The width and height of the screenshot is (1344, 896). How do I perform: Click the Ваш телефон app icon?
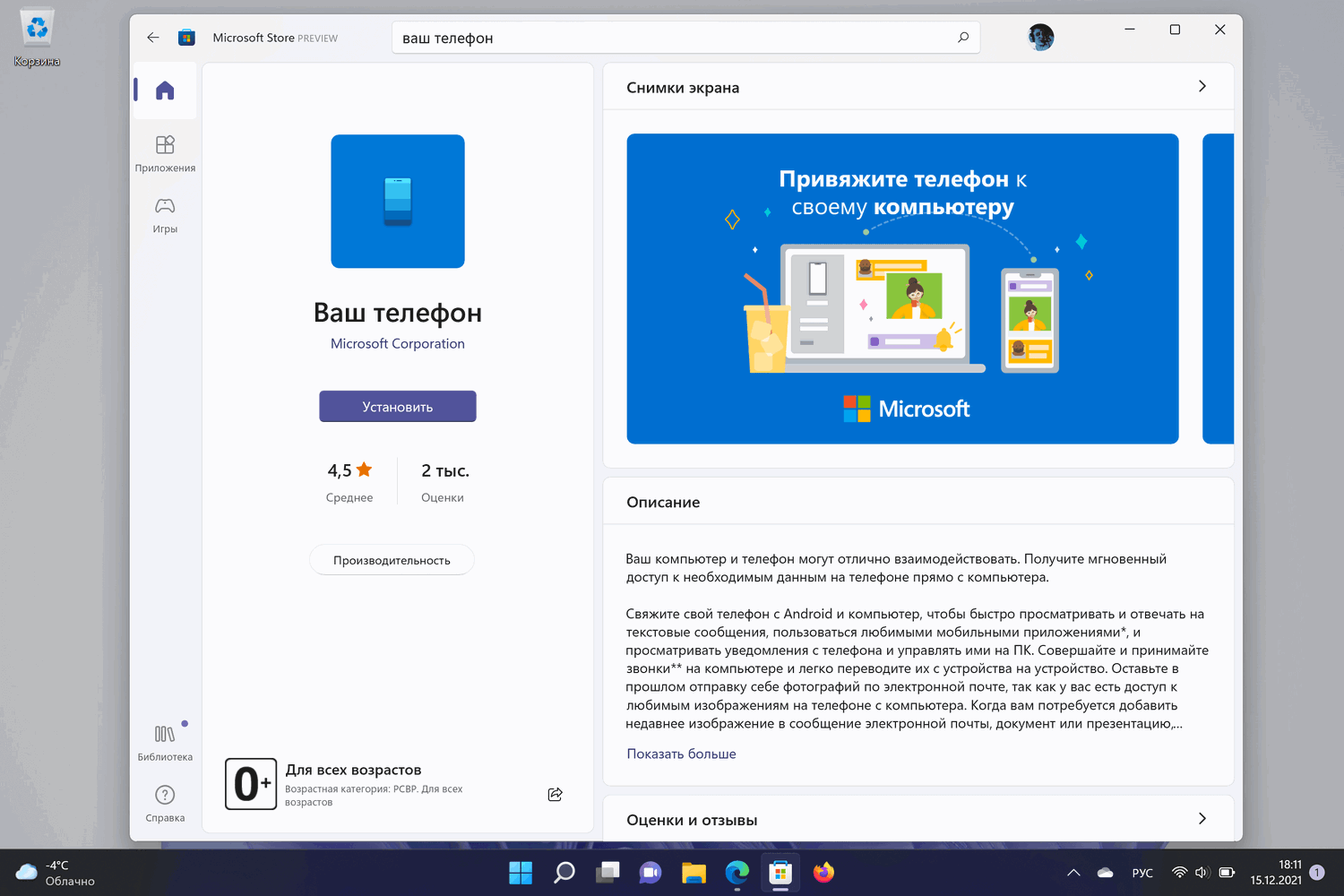point(398,202)
